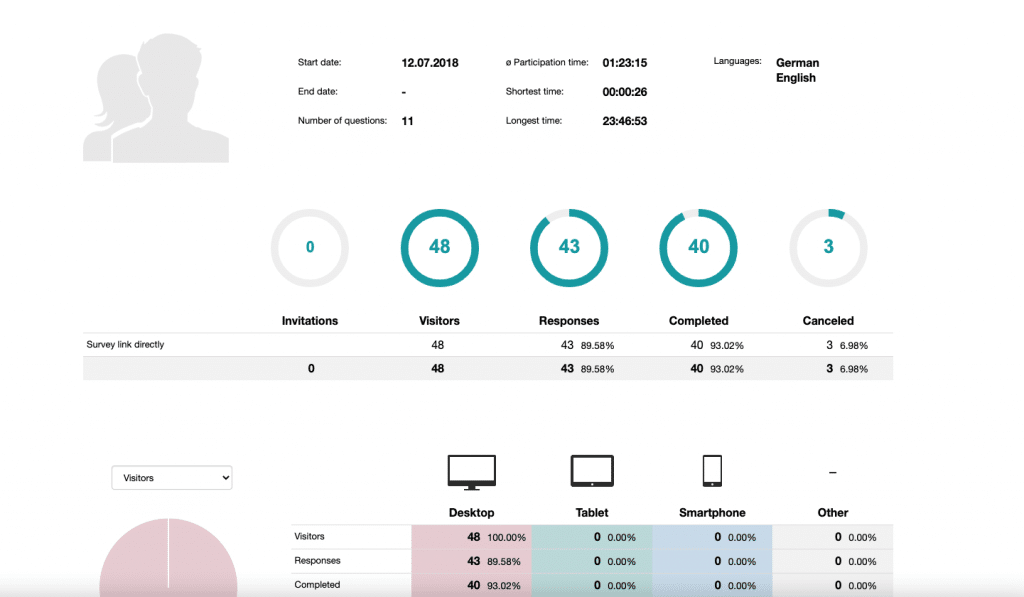1024x597 pixels.
Task: Select shortest time 00:00:26
Action: click(624, 92)
